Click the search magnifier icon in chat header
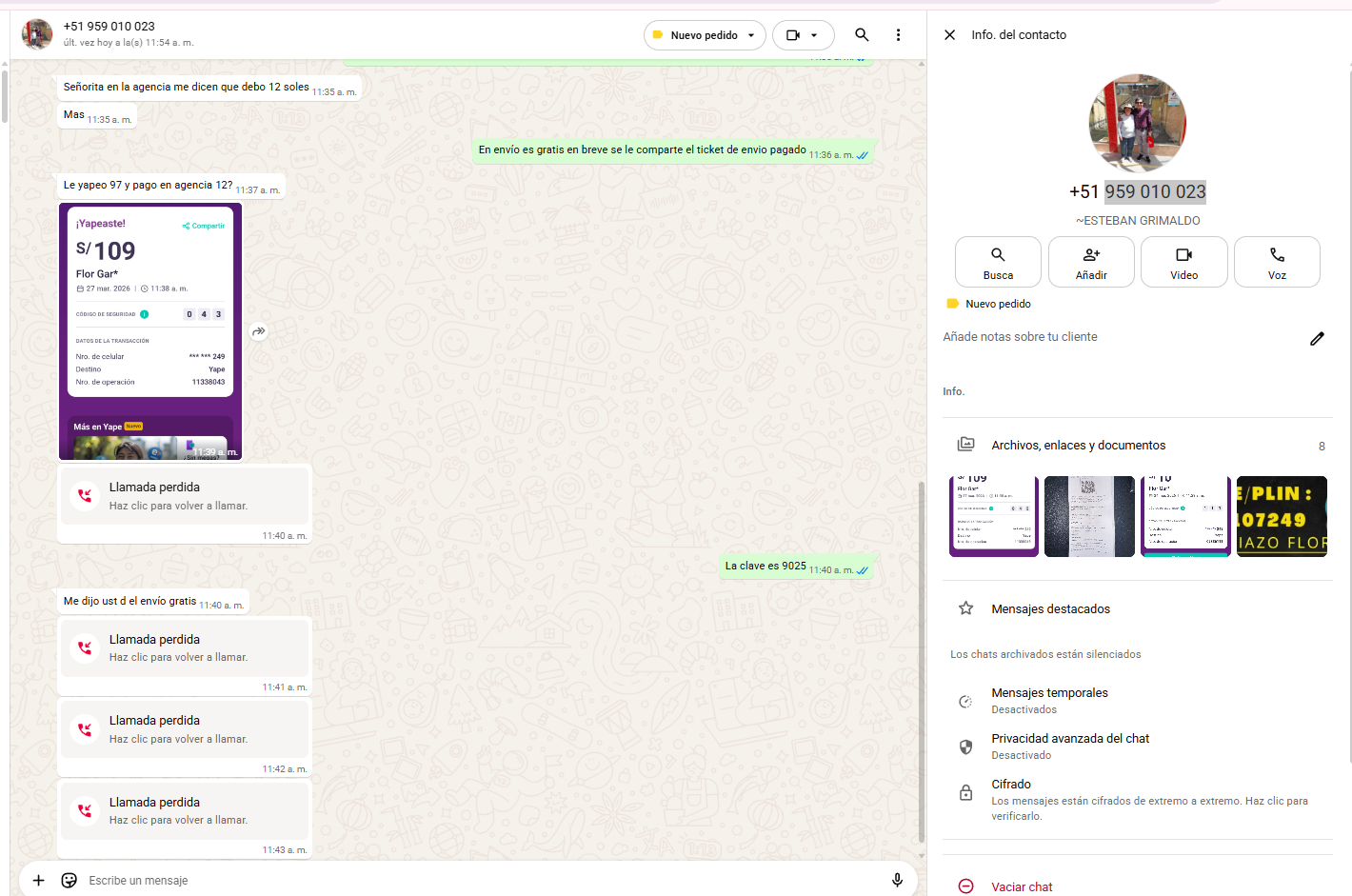The image size is (1352, 896). pos(862,35)
